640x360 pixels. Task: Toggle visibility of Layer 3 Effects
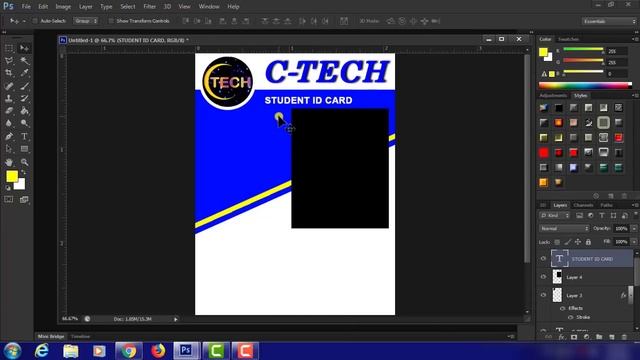tap(562, 309)
